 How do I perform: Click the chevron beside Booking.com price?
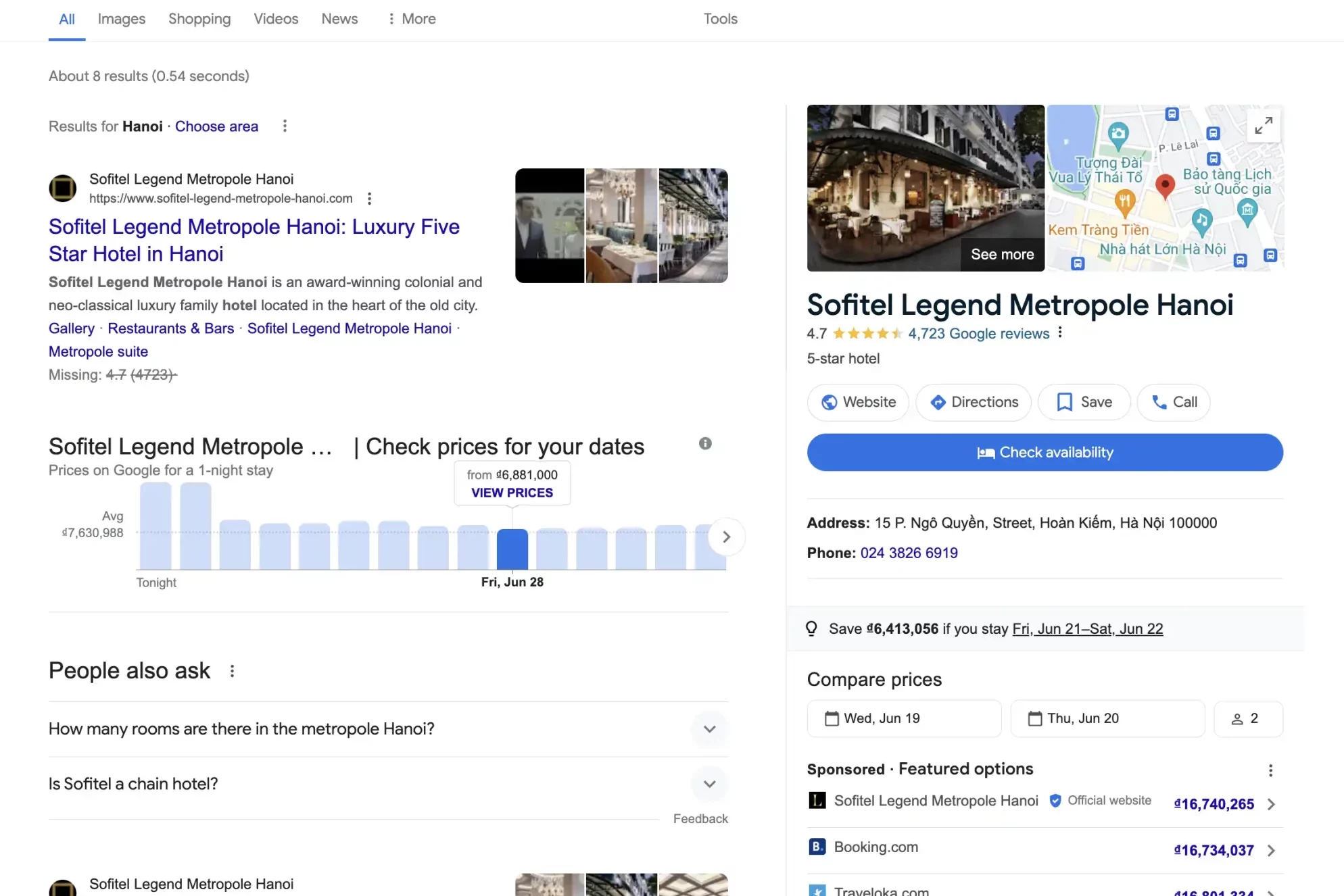[x=1271, y=851]
